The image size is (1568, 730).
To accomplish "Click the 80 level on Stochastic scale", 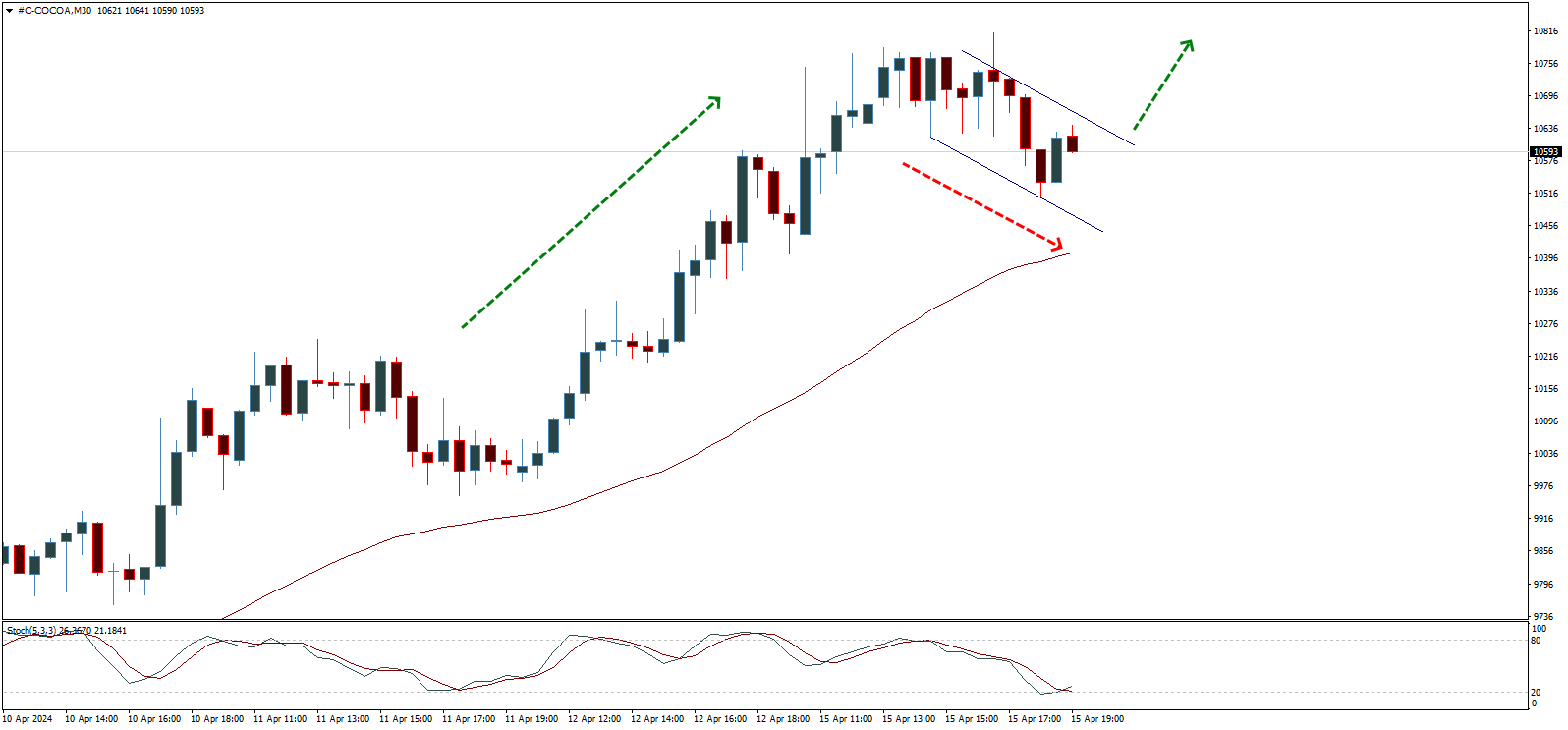I will click(1536, 641).
